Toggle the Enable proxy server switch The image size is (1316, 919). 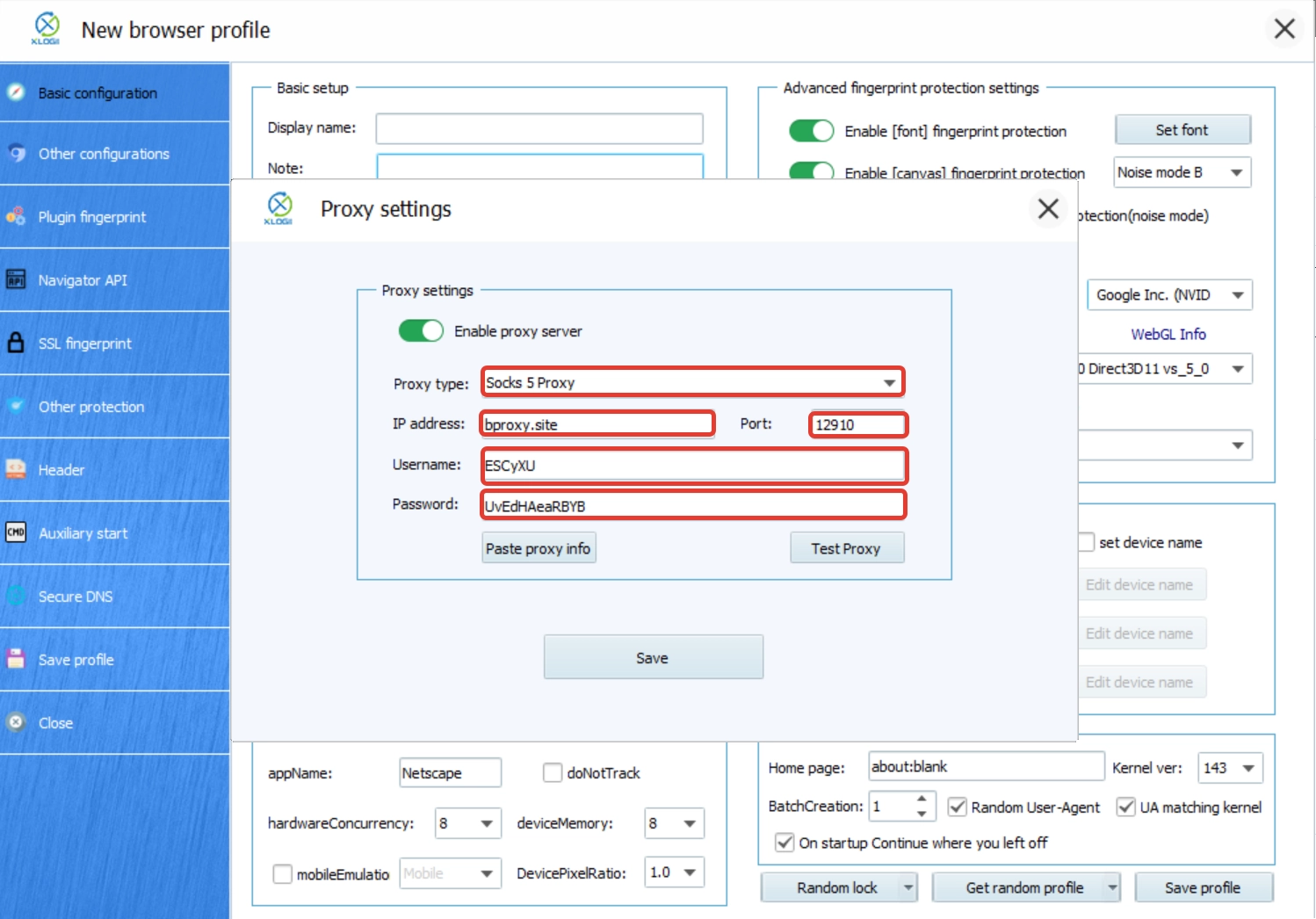(421, 331)
